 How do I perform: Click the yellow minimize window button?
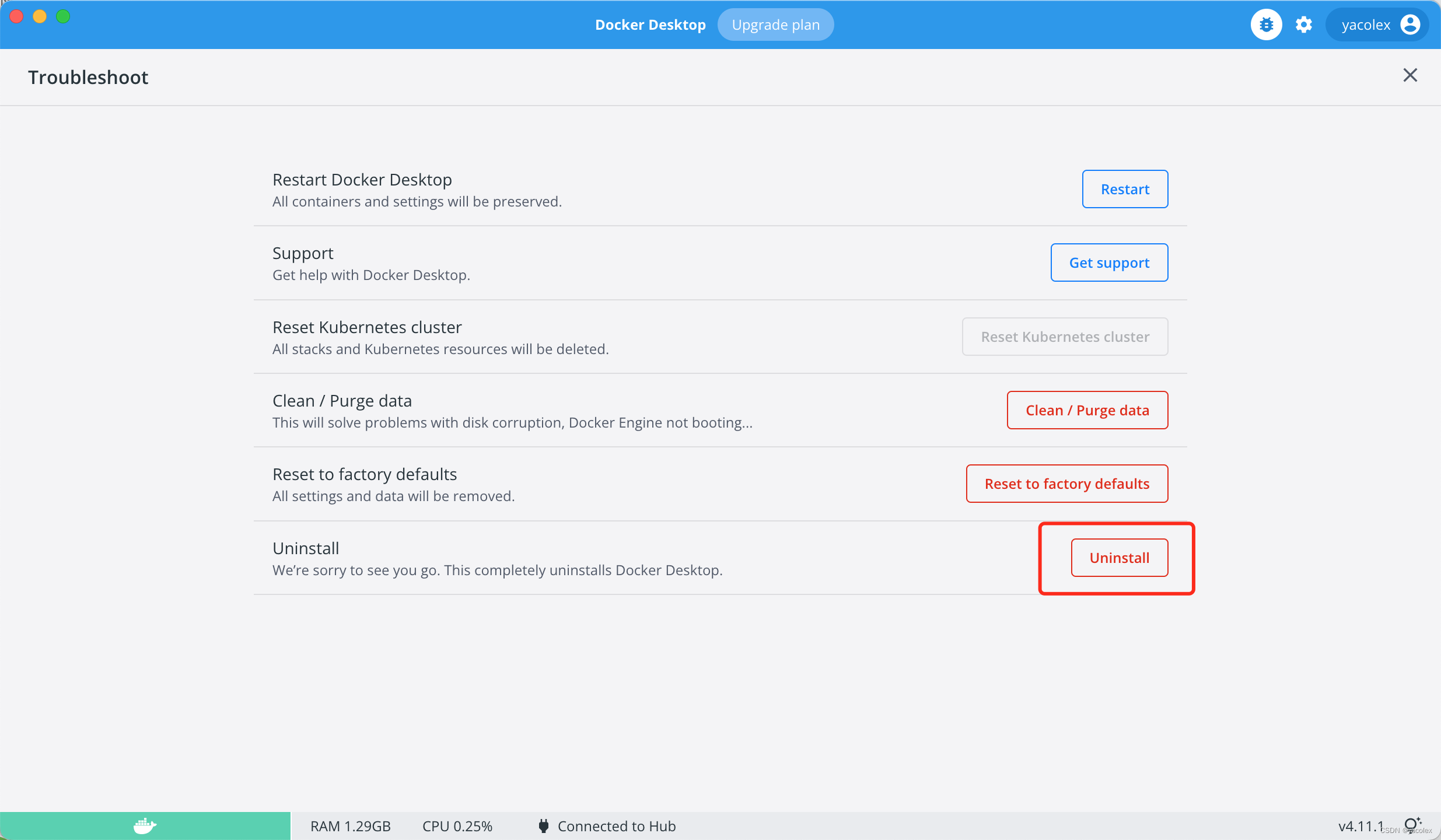40,16
